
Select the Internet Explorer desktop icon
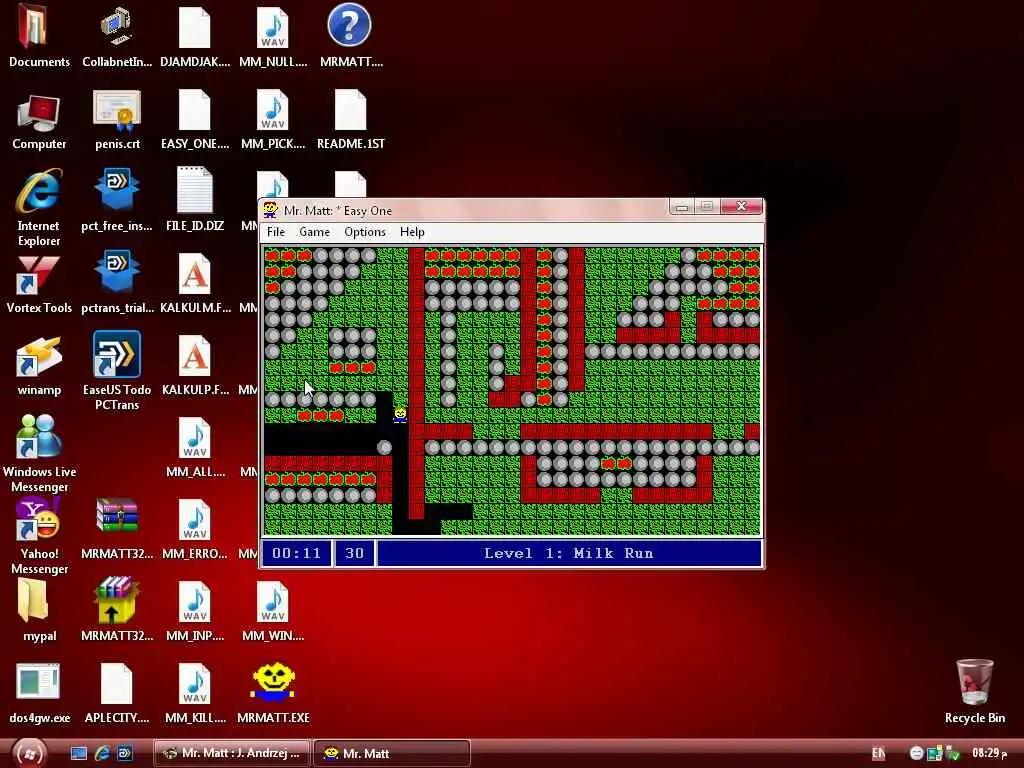pyautogui.click(x=39, y=208)
